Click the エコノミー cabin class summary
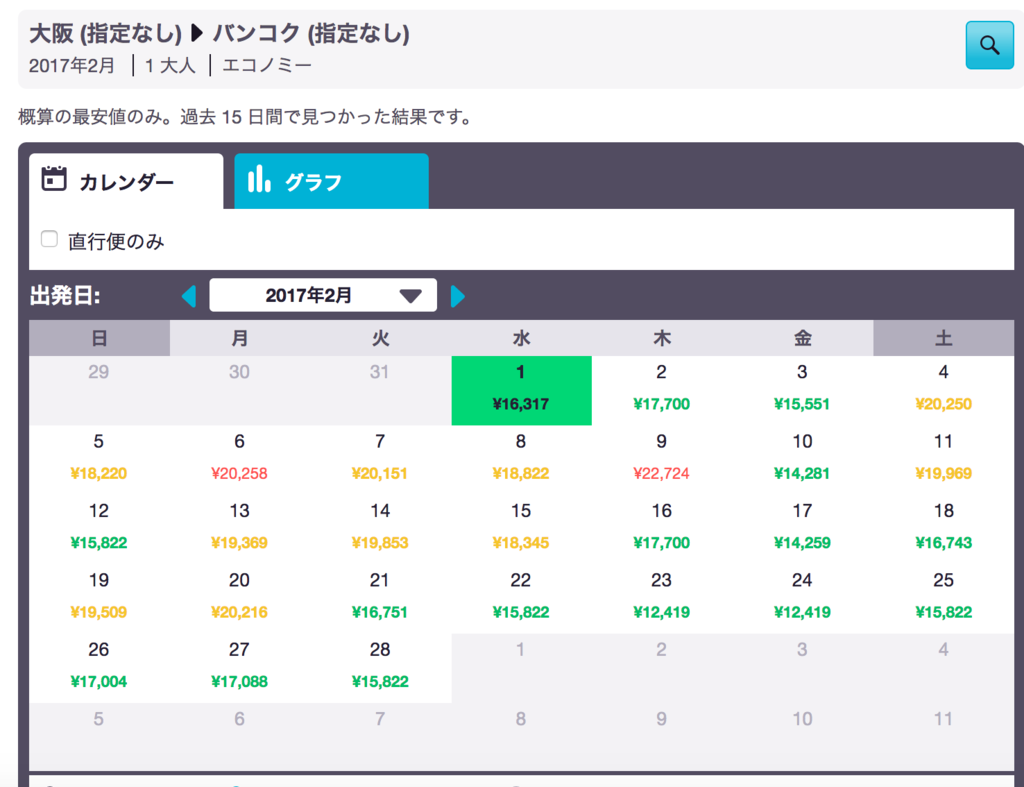Image resolution: width=1024 pixels, height=787 pixels. click(x=266, y=66)
